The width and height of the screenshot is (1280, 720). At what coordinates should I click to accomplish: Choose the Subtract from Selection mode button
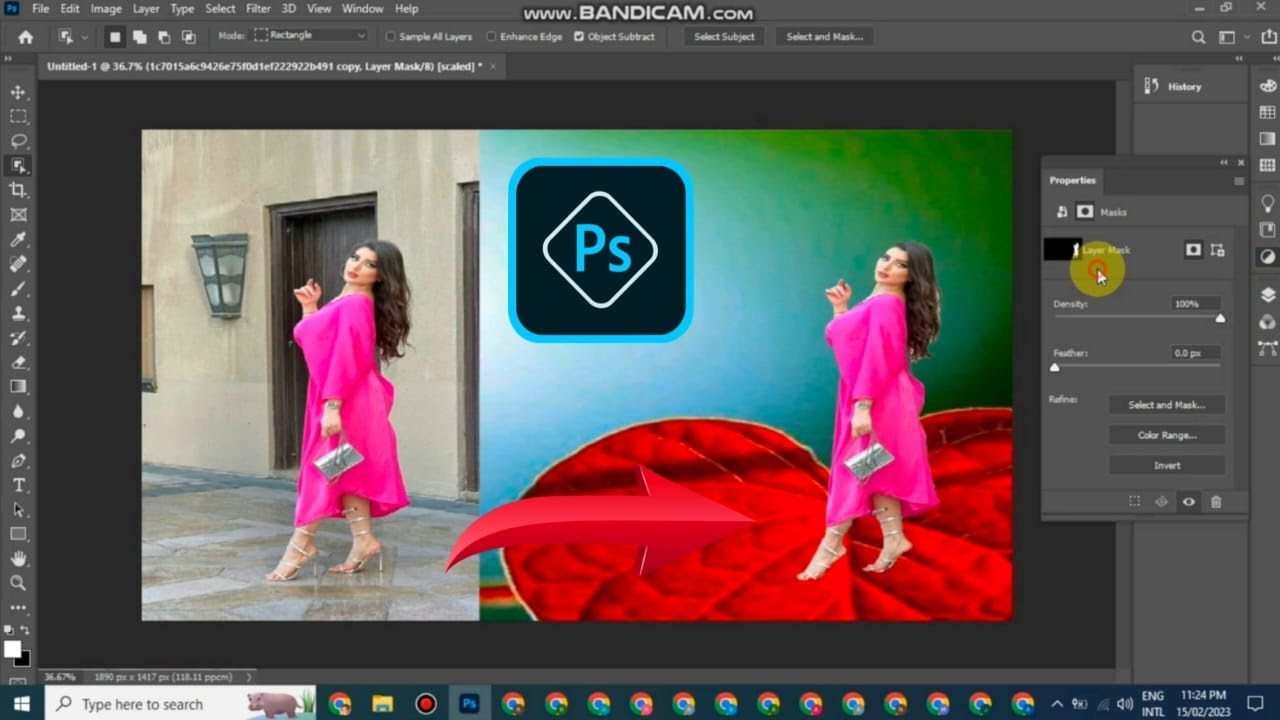[163, 37]
